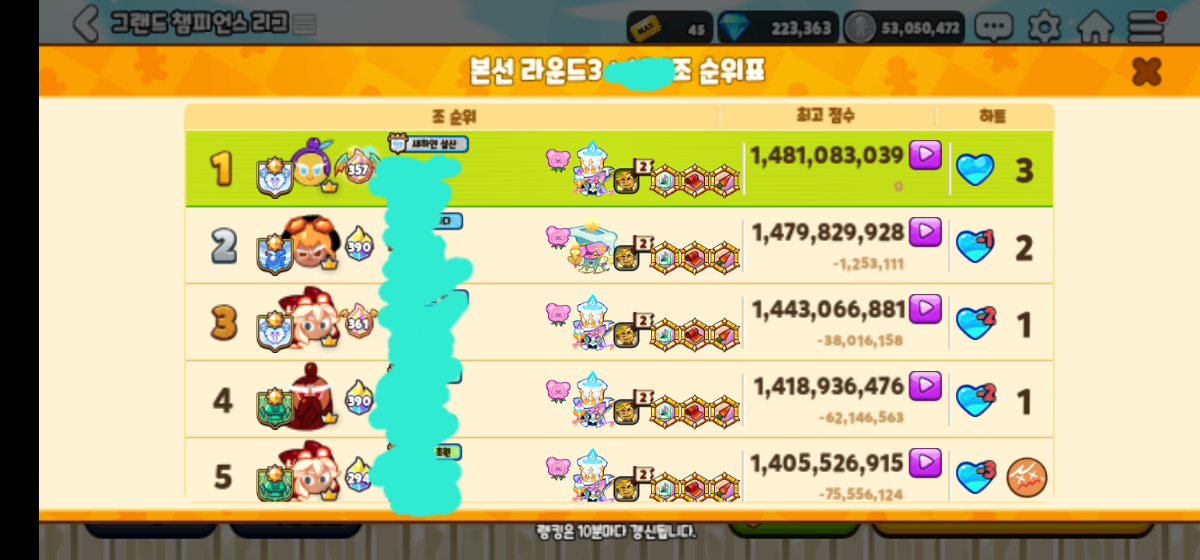The height and width of the screenshot is (560, 1200).
Task: Tap the home icon in top bar
Action: pyautogui.click(x=1095, y=27)
